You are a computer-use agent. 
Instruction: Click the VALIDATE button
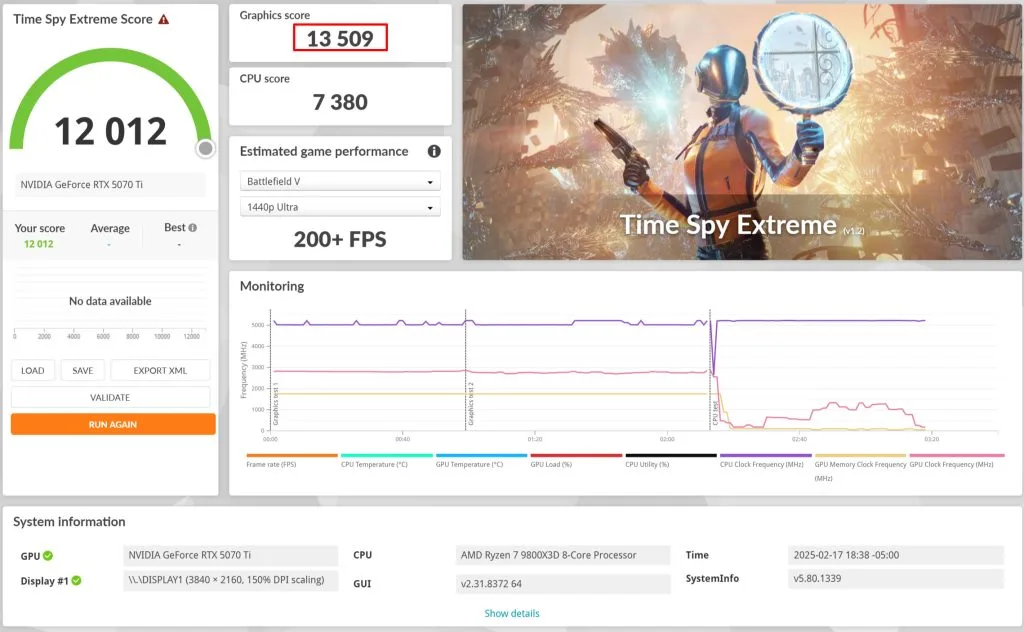pos(110,397)
